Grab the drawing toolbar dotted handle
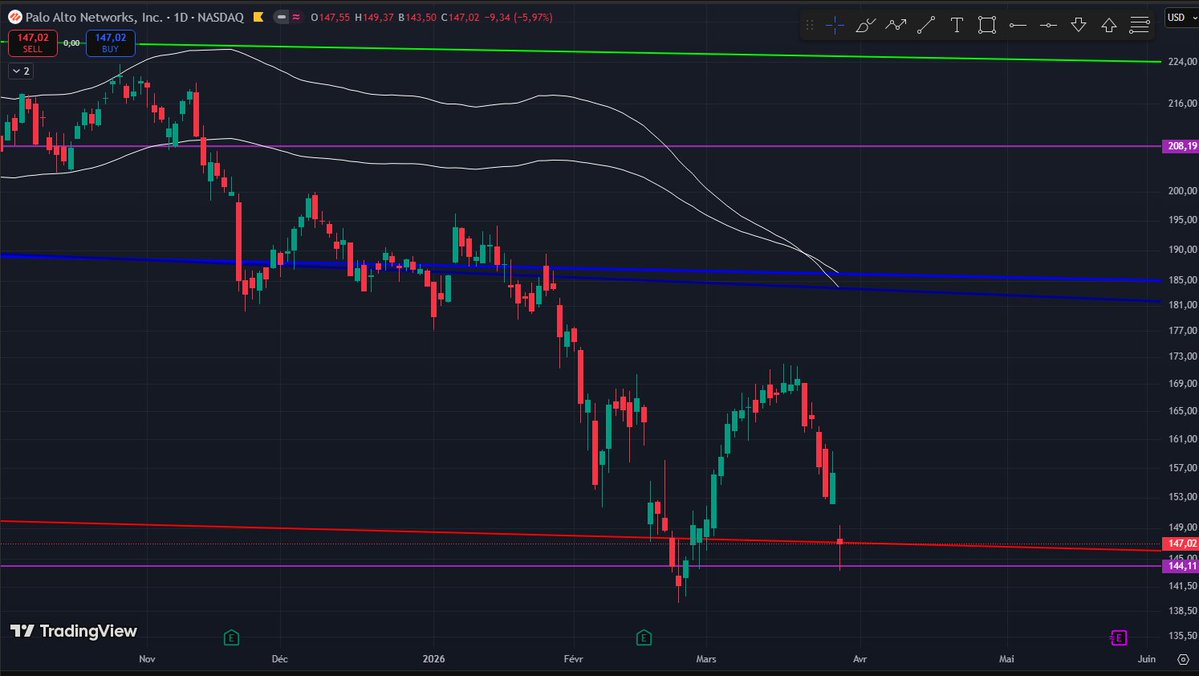The image size is (1199, 676). (810, 25)
